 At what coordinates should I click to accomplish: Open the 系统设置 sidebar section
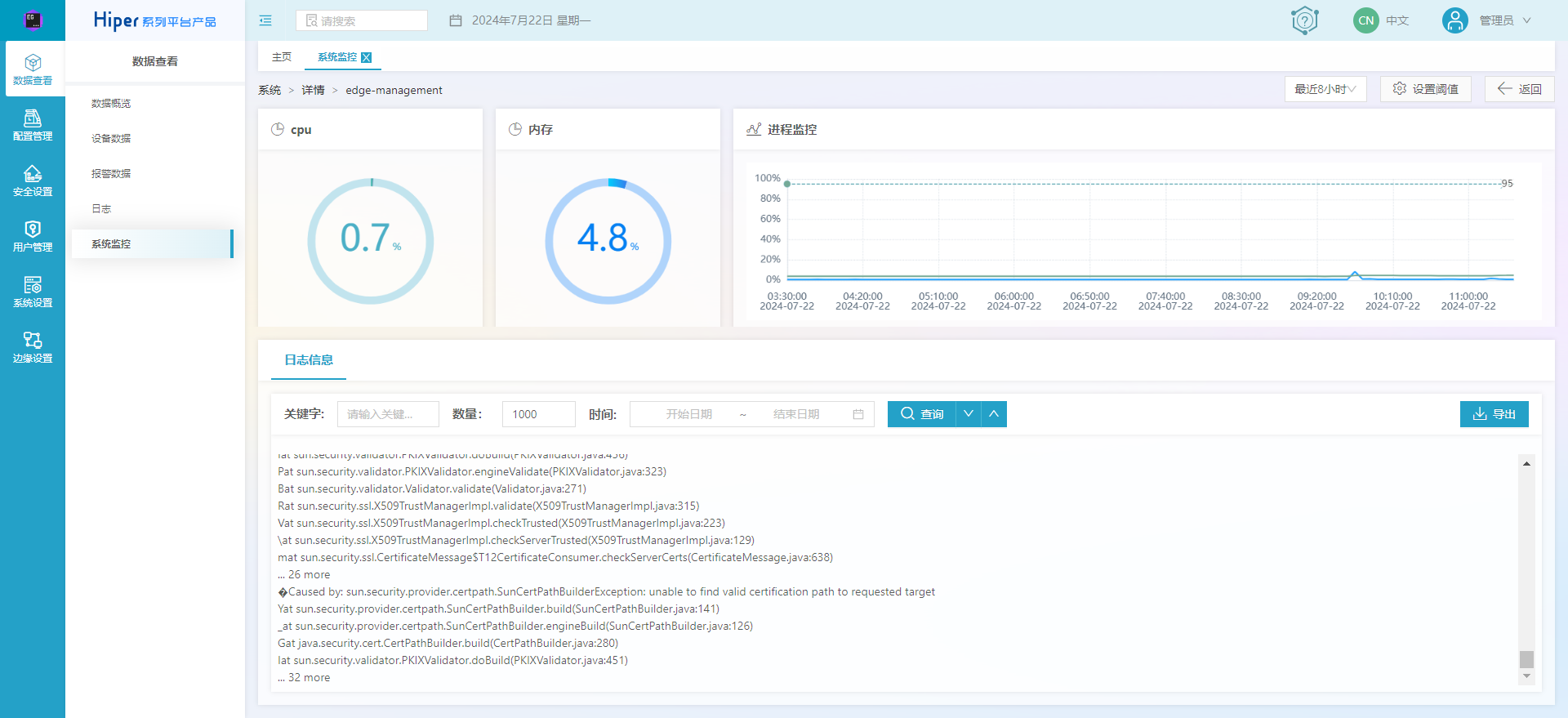33,292
